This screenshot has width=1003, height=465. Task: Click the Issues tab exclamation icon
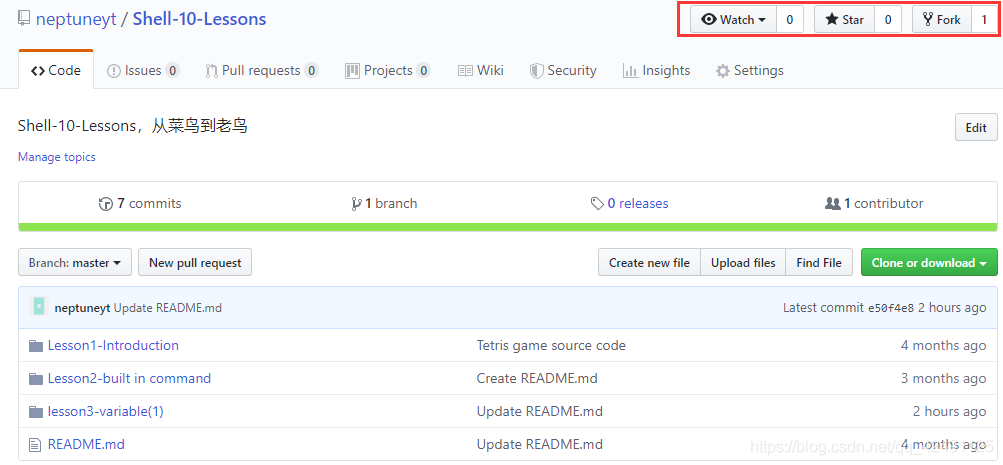coord(114,71)
